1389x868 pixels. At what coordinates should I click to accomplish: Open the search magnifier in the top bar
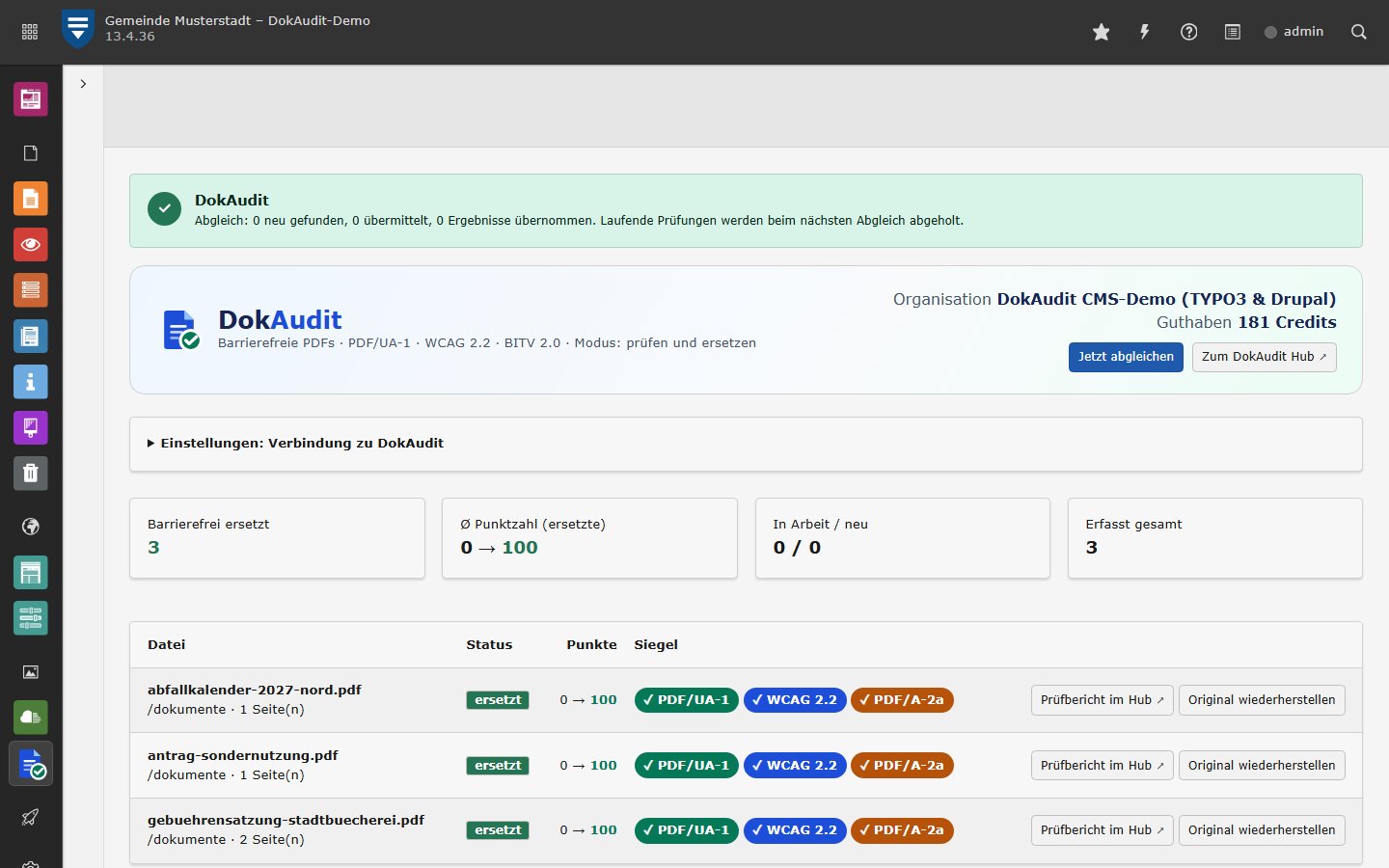1359,32
